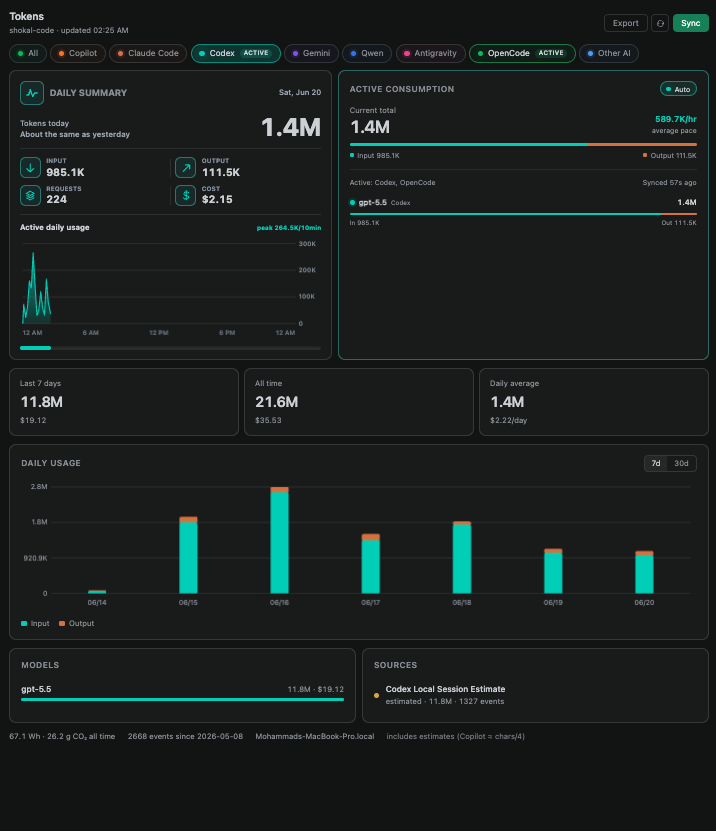Click the 1.4M Current total value
The image size is (716, 831).
click(370, 127)
